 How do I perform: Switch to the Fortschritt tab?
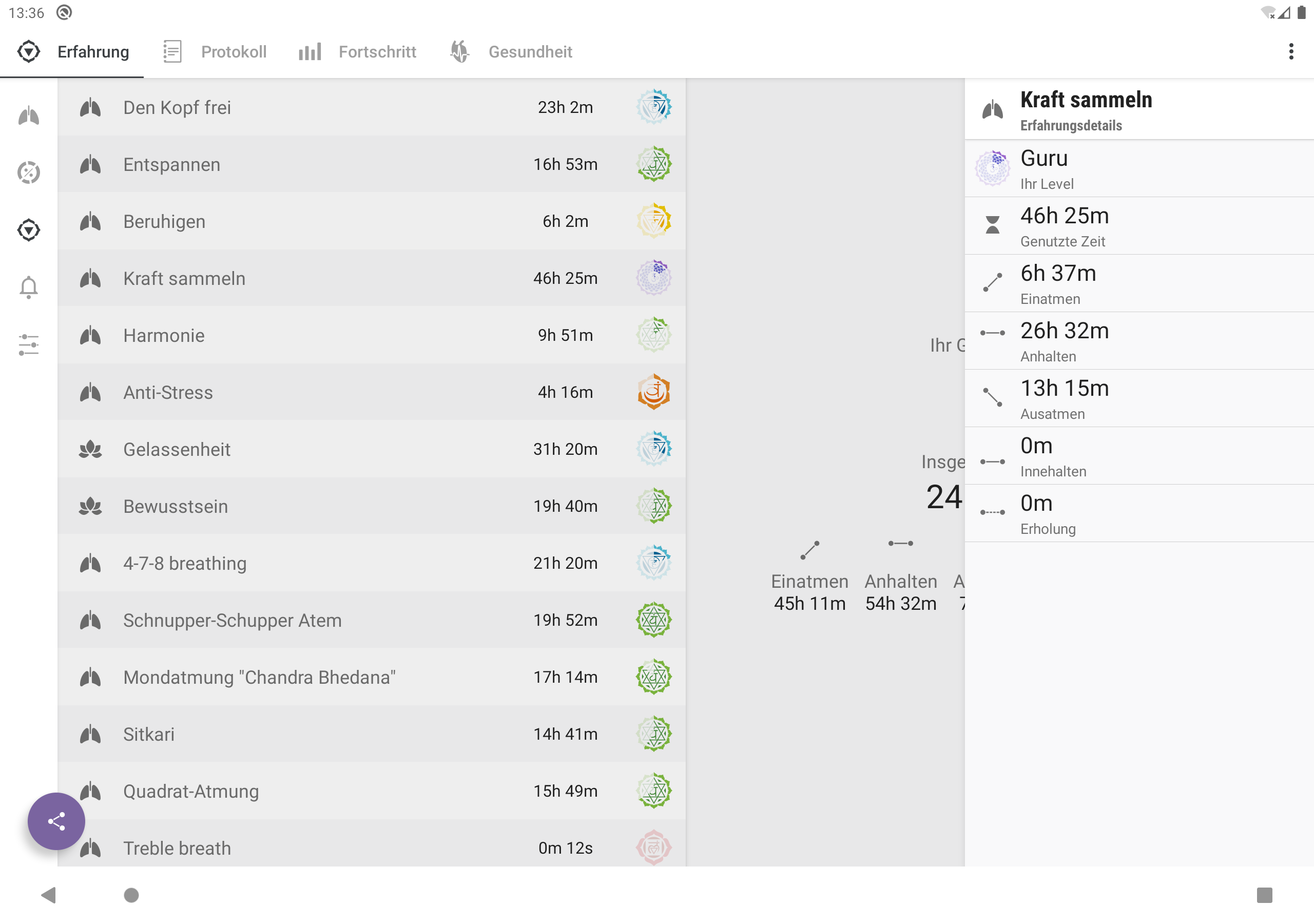pyautogui.click(x=358, y=51)
